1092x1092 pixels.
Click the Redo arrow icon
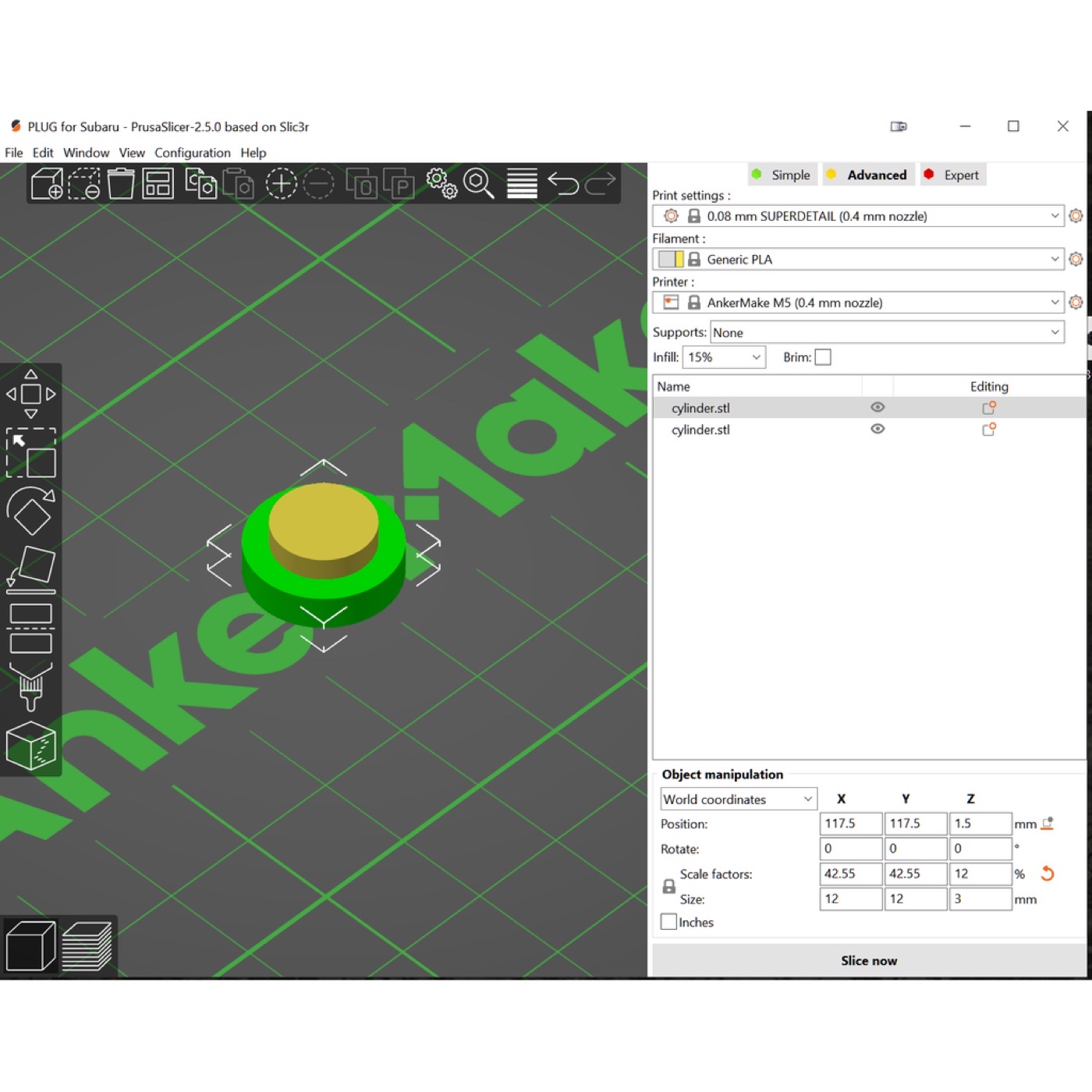point(601,184)
